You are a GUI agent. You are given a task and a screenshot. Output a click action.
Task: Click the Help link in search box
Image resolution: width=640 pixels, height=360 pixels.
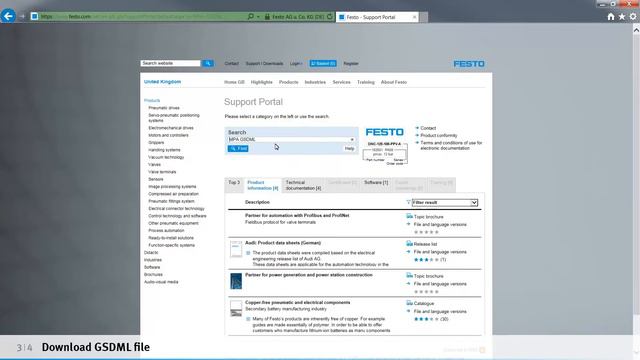click(349, 149)
